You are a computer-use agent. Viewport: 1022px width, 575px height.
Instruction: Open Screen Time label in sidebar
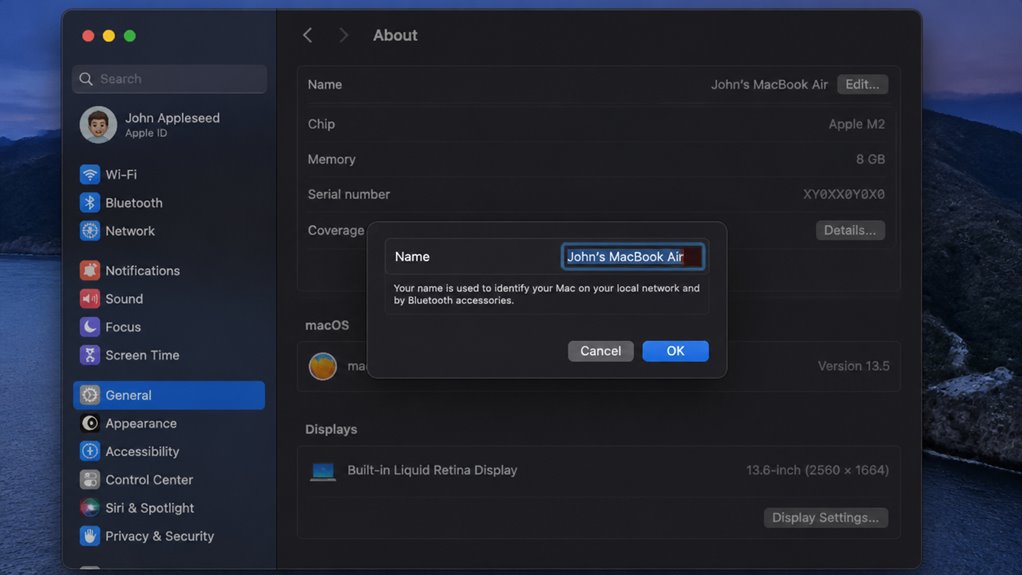click(x=142, y=355)
